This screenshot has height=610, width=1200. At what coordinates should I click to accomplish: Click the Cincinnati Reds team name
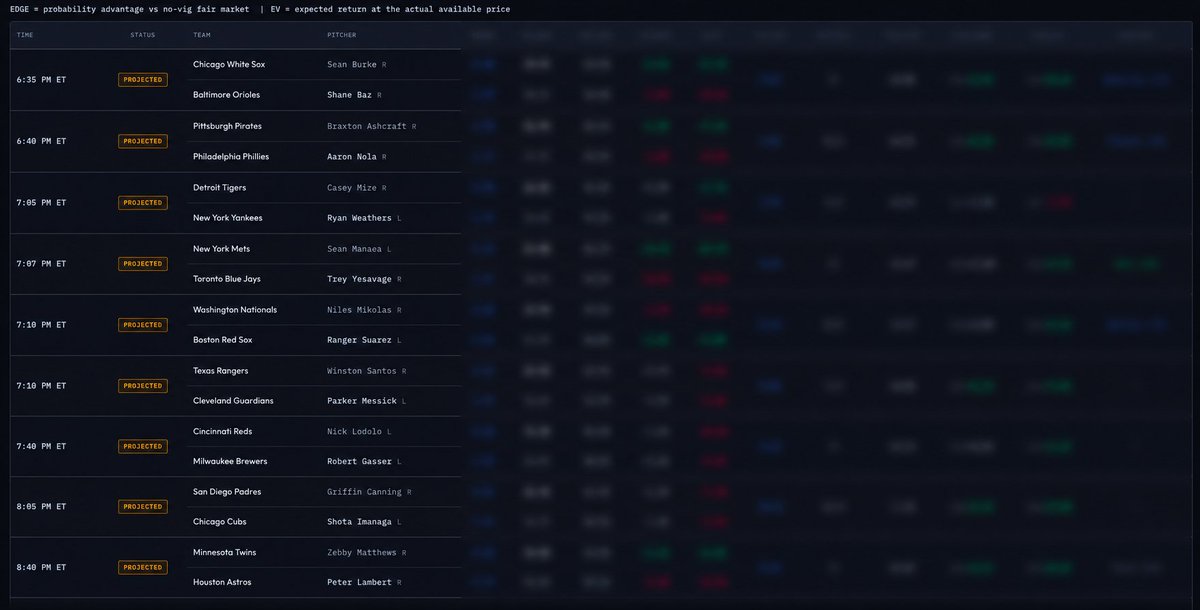(222, 431)
